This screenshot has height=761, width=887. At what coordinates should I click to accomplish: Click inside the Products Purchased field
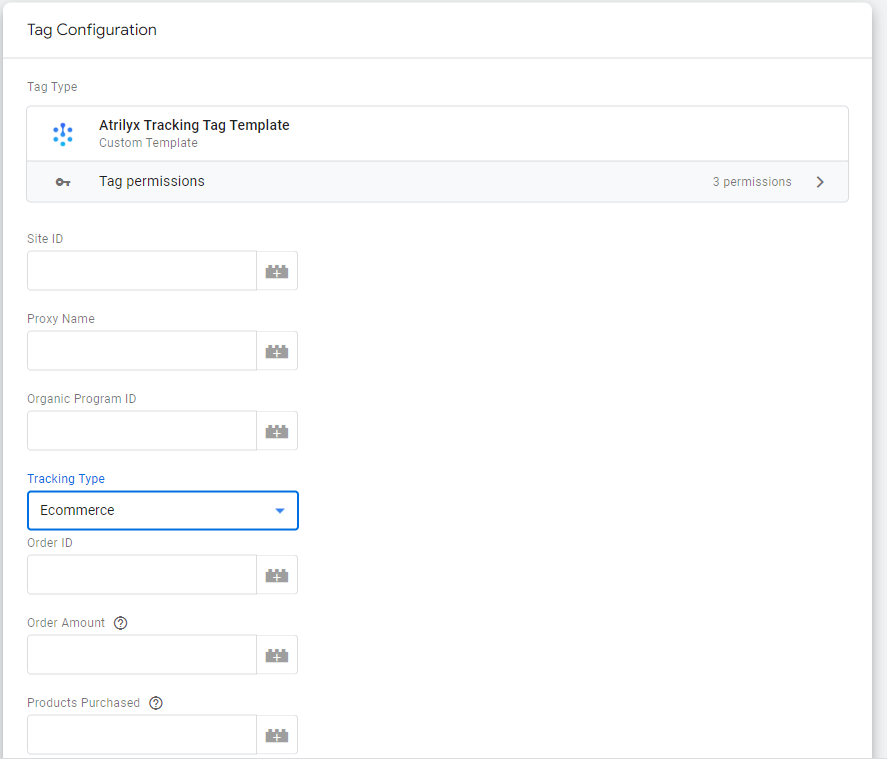point(142,735)
